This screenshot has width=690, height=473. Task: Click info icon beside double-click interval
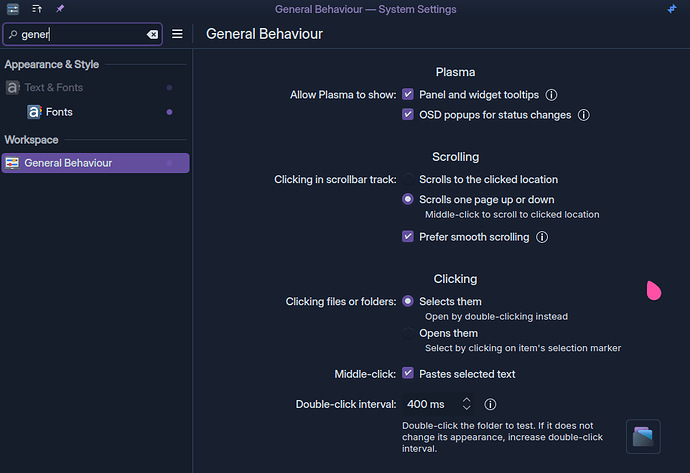(x=490, y=405)
